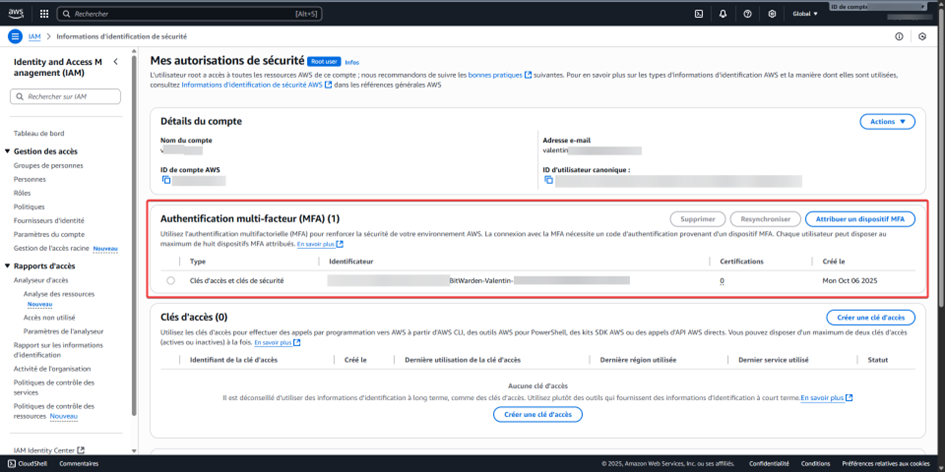Viewport: 945px width, 472px height.
Task: Click the IAM breadcrumb link
Action: coord(34,37)
